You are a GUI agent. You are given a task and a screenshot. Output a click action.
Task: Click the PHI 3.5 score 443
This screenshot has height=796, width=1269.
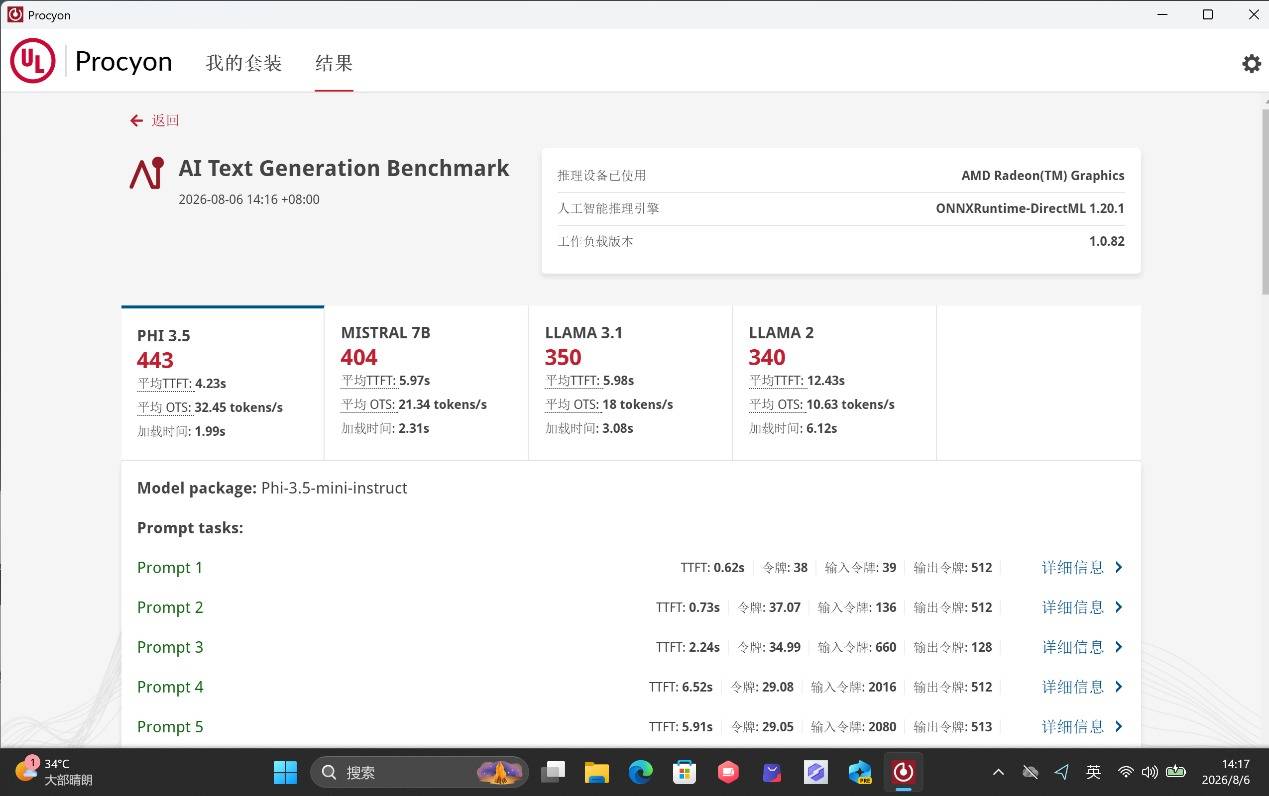click(x=155, y=360)
